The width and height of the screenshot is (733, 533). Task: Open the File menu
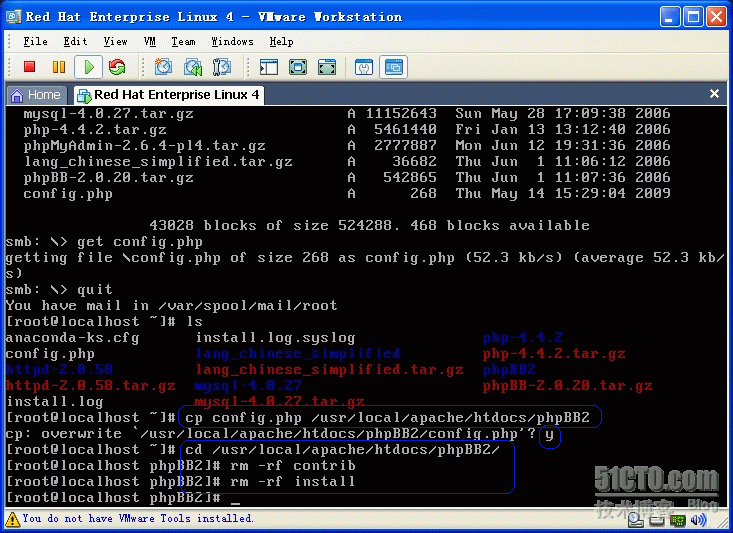point(35,42)
